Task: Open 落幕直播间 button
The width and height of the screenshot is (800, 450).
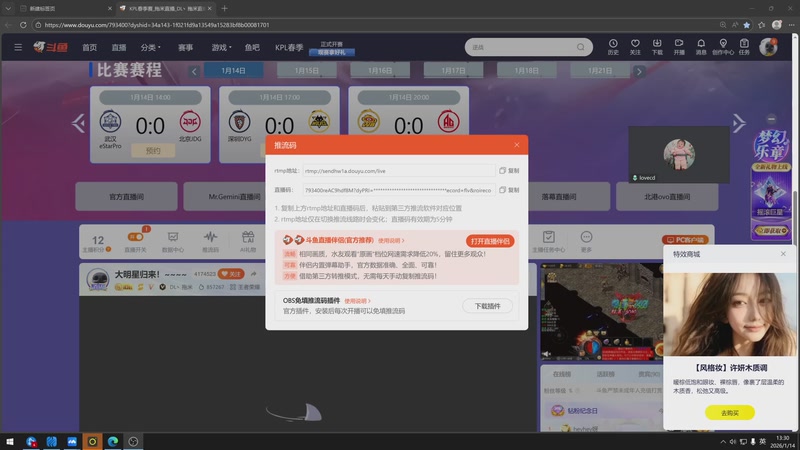Action: (x=559, y=196)
